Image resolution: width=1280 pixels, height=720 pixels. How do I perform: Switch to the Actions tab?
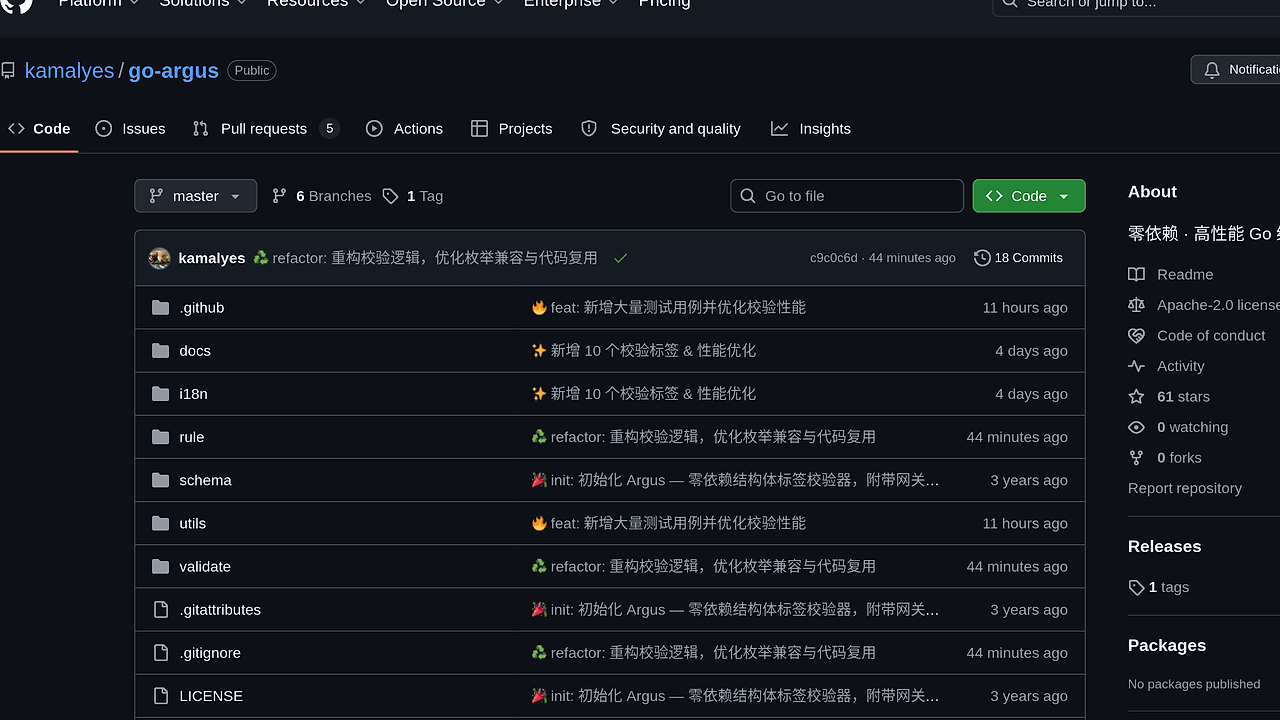(404, 129)
